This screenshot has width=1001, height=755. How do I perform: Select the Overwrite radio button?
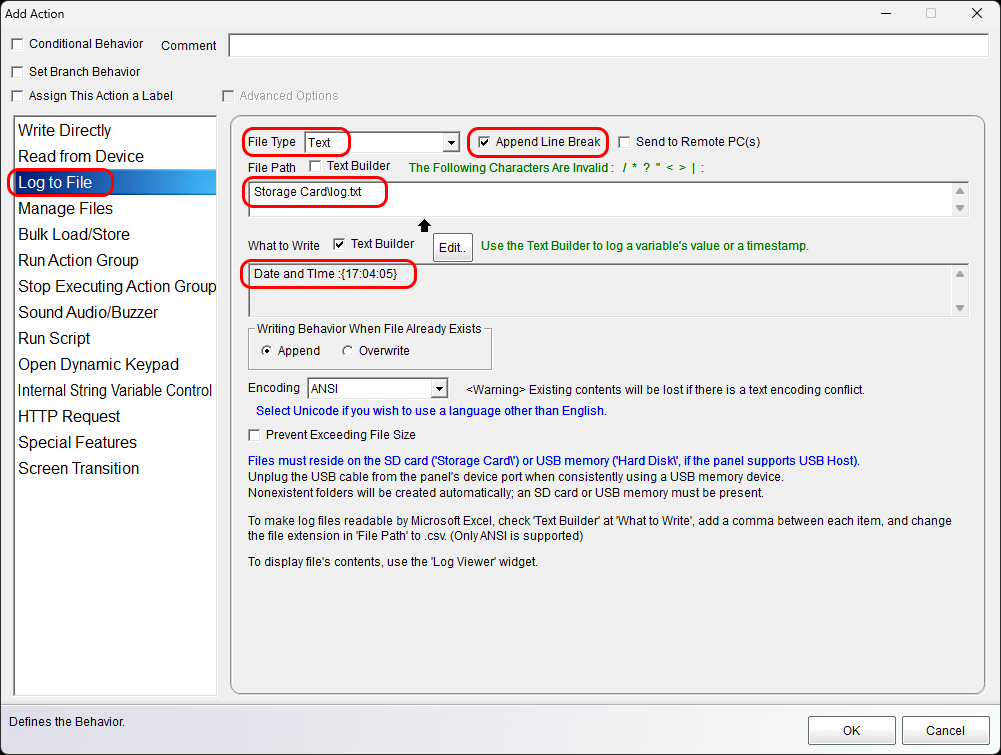(348, 351)
